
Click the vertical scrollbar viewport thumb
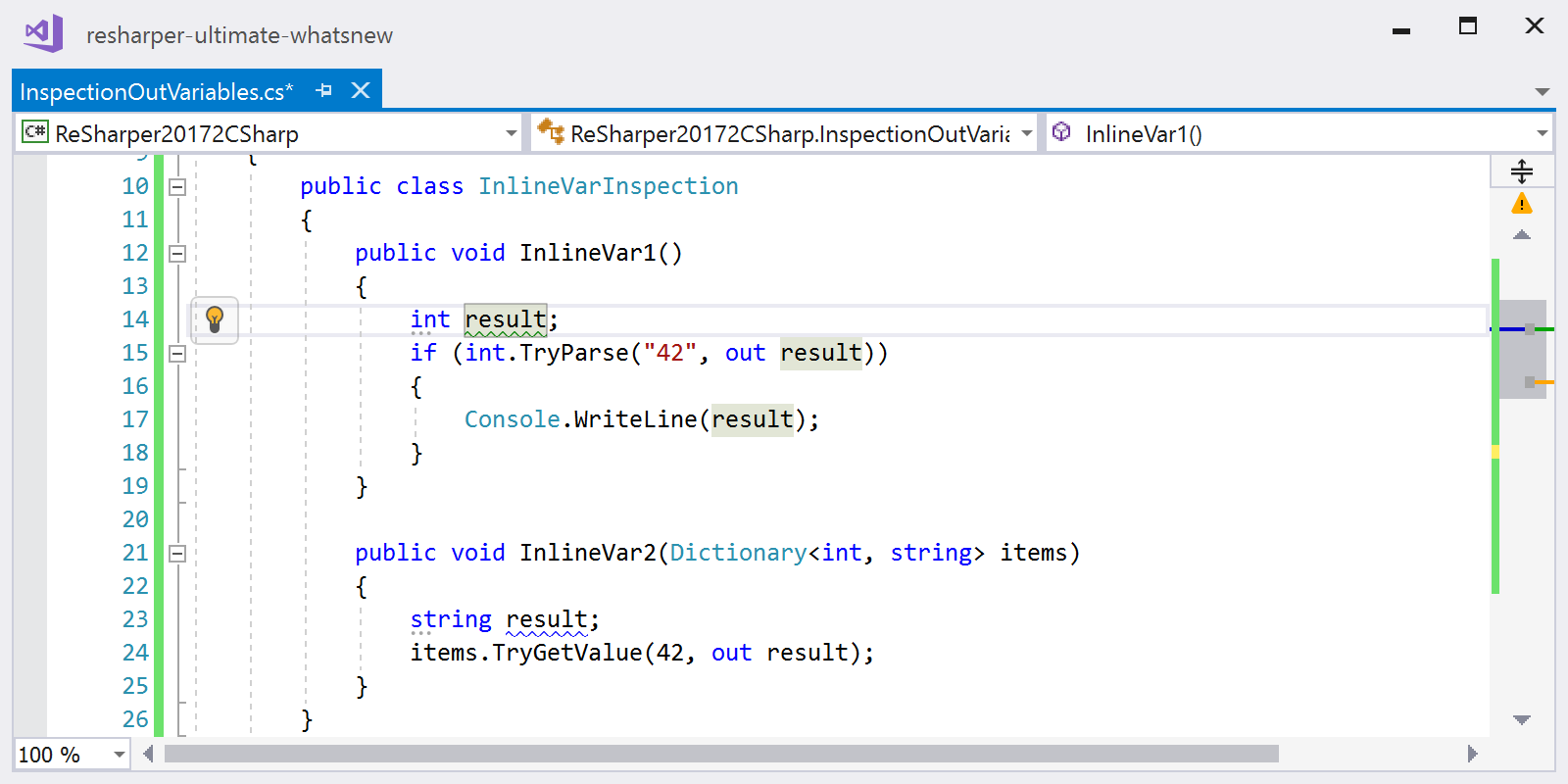pos(1523,349)
